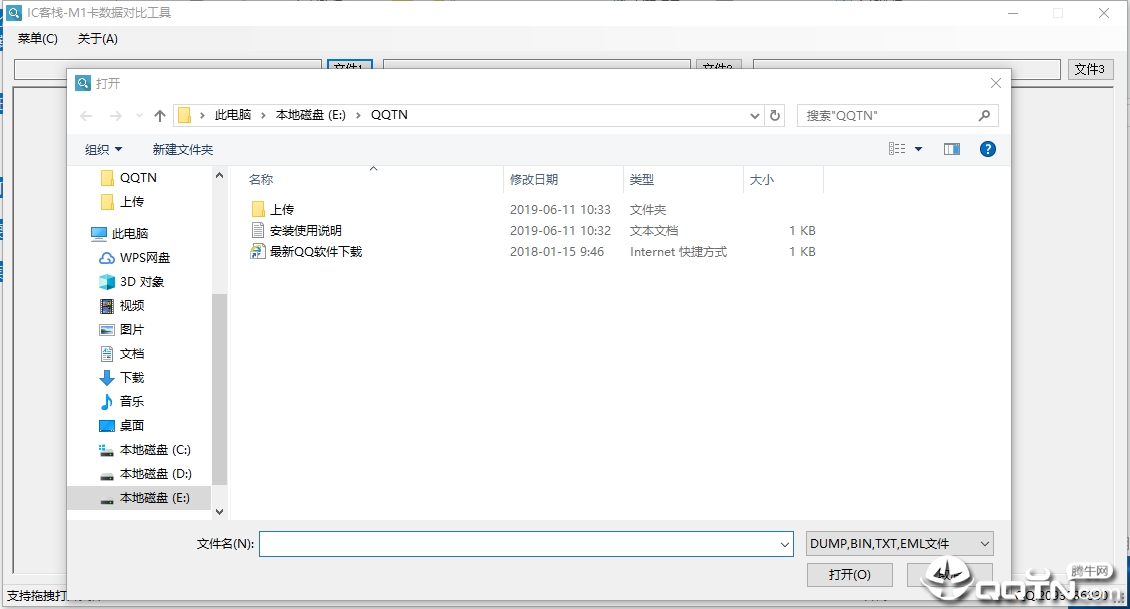Viewport: 1130px width, 609px height.
Task: Select 此电脑 in navigation tree
Action: (x=130, y=234)
